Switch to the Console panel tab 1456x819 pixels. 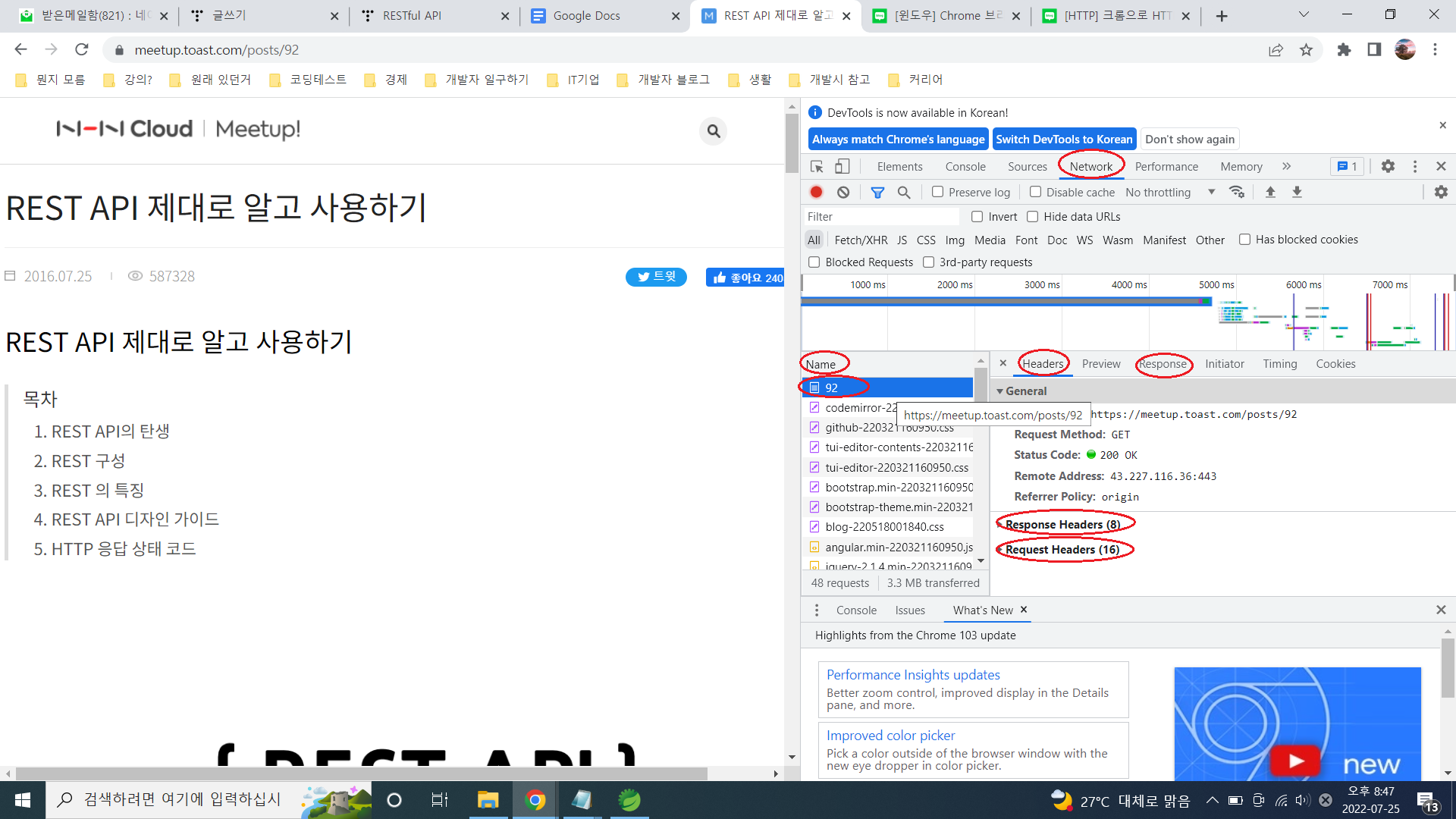[x=965, y=167]
